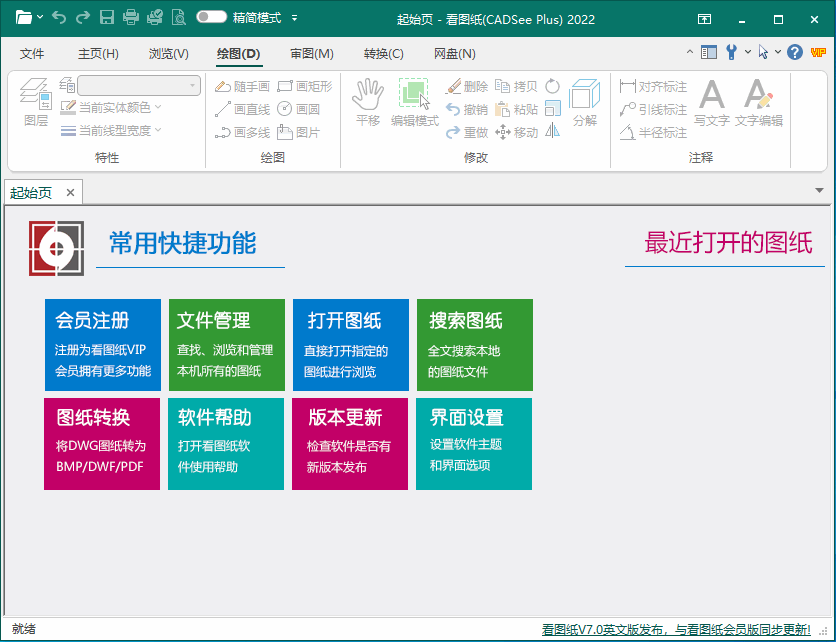Activate the 平移 pan hand tool
The image size is (836, 642).
[368, 102]
